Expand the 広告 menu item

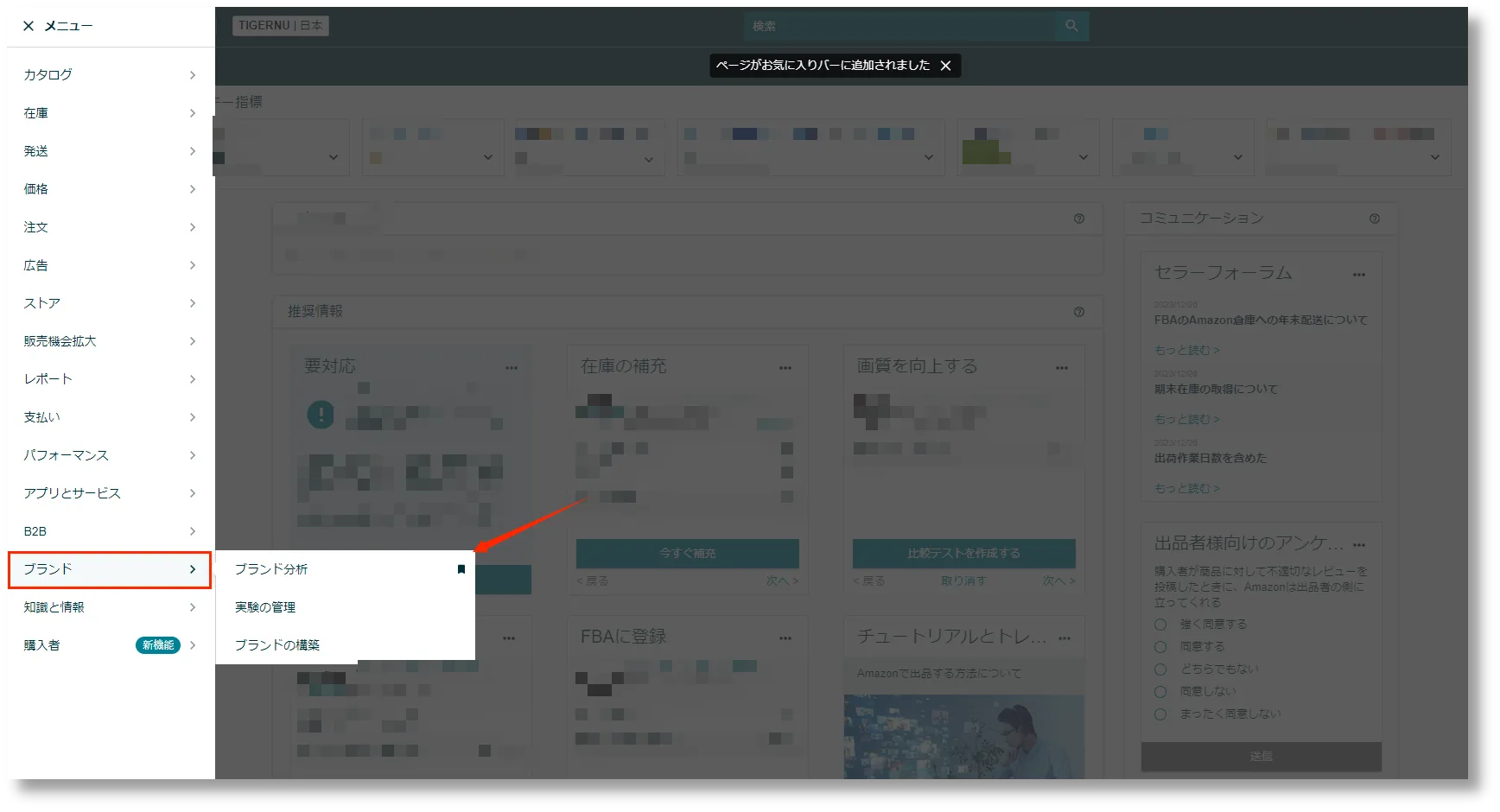[110, 265]
